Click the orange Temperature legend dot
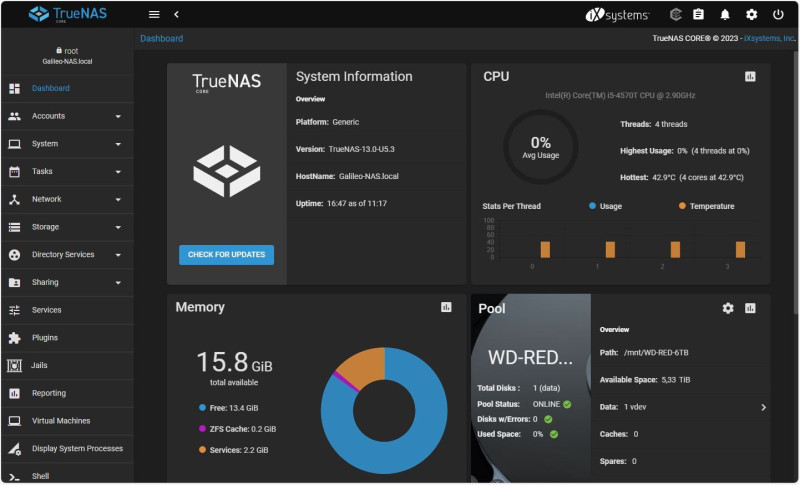The width and height of the screenshot is (800, 485). click(x=682, y=206)
